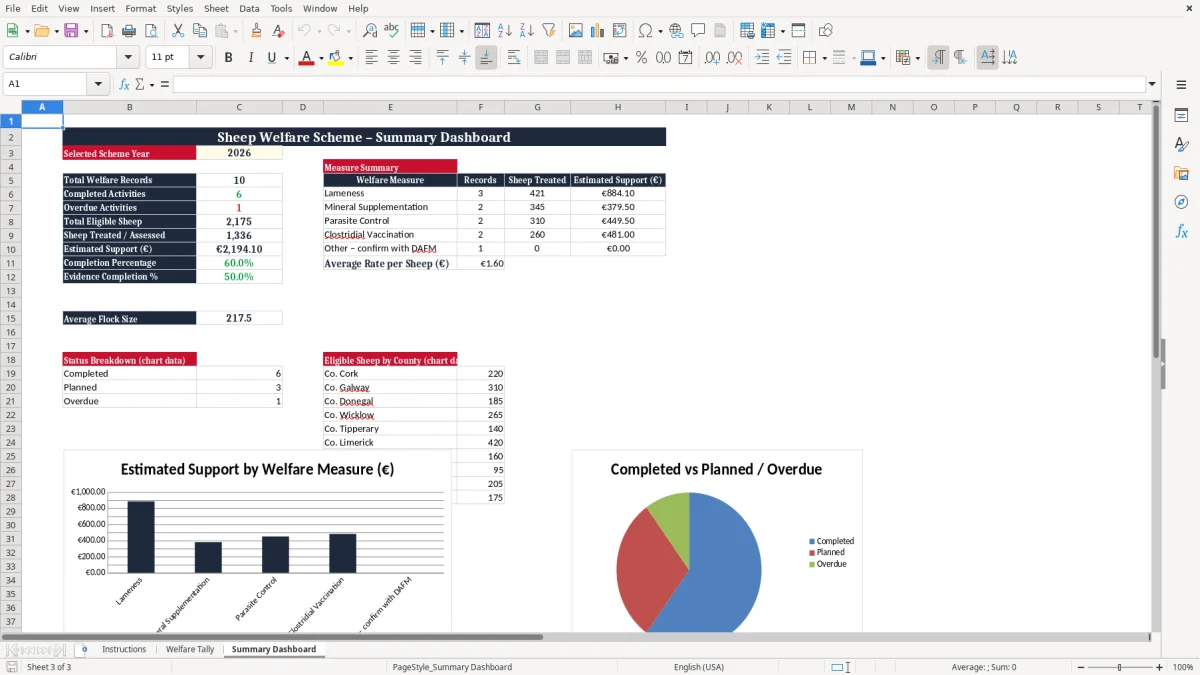
Task: Switch to the Instructions sheet tab
Action: click(124, 649)
